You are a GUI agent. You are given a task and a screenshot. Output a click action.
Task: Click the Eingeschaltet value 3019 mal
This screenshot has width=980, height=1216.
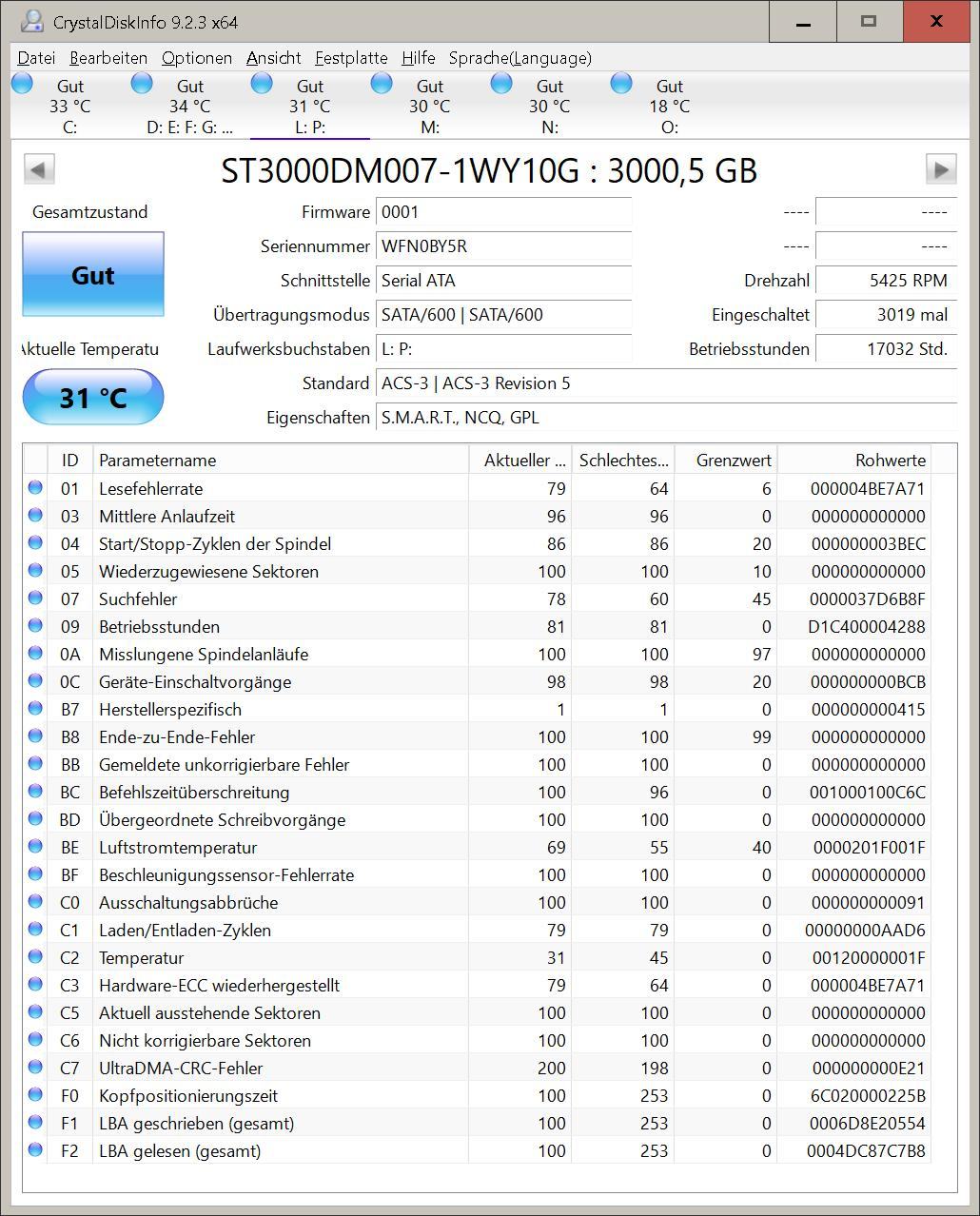tap(887, 315)
